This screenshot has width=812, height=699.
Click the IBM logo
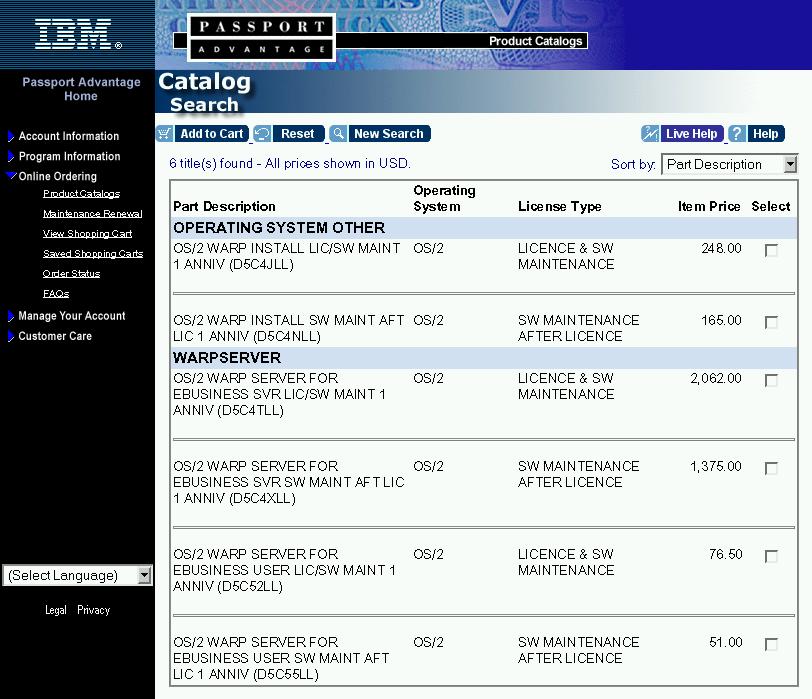[x=78, y=35]
